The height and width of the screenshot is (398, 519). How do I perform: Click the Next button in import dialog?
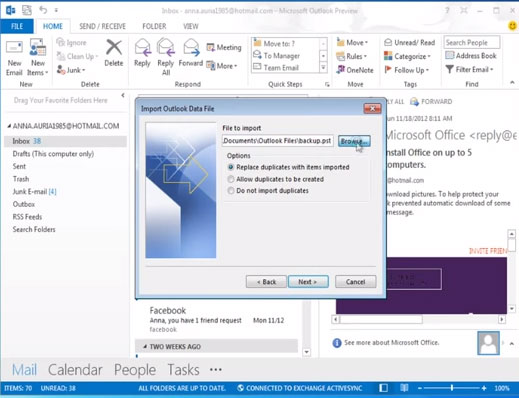[308, 282]
